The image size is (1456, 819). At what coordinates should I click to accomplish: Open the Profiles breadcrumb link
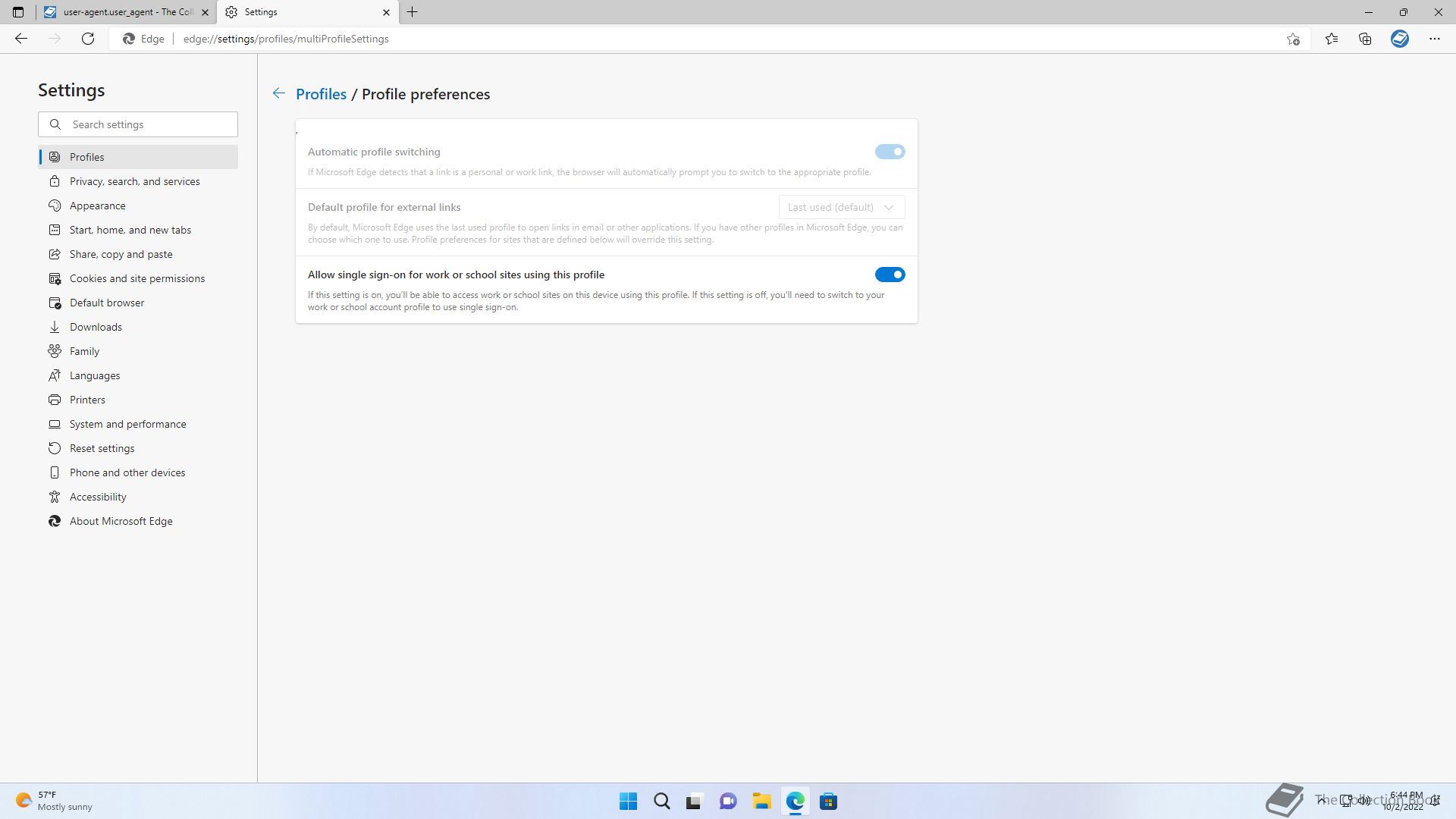pyautogui.click(x=321, y=94)
